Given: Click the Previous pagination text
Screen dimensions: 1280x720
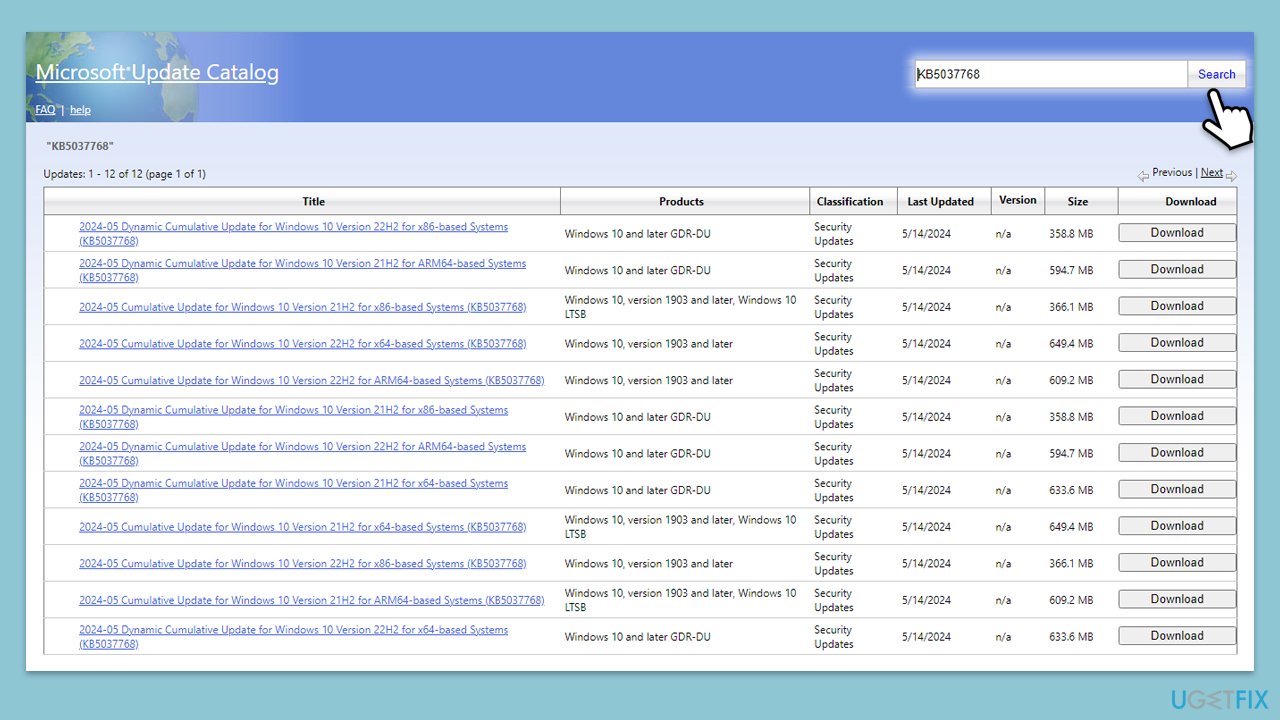Looking at the screenshot, I should click(x=1172, y=172).
